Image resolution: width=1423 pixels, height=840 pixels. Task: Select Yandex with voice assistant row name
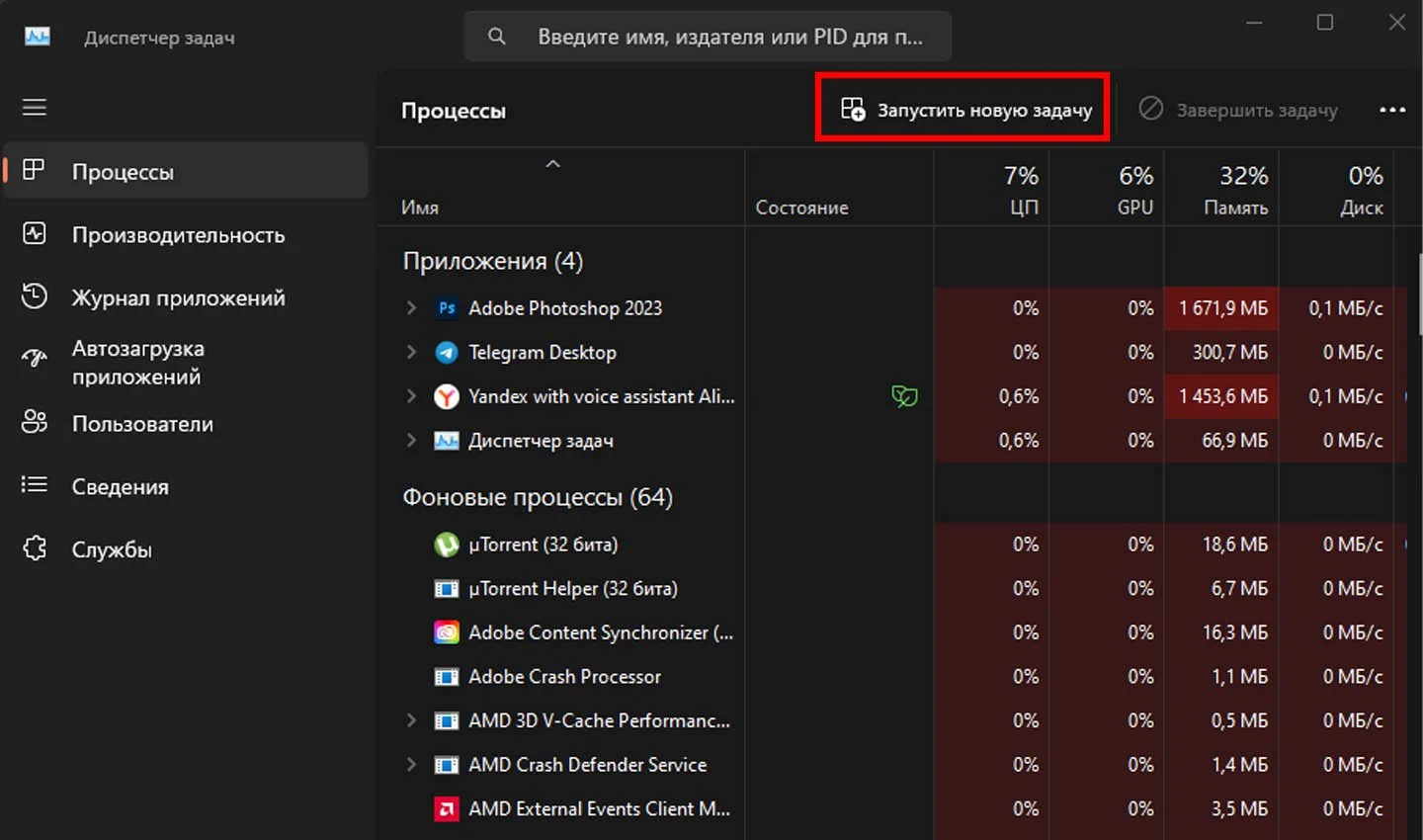coord(602,396)
